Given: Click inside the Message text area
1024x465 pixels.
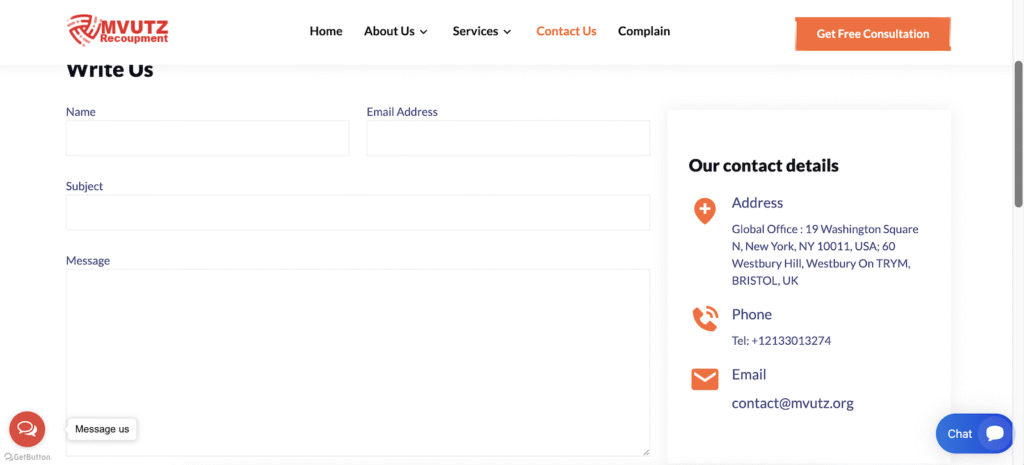Looking at the screenshot, I should click(357, 362).
